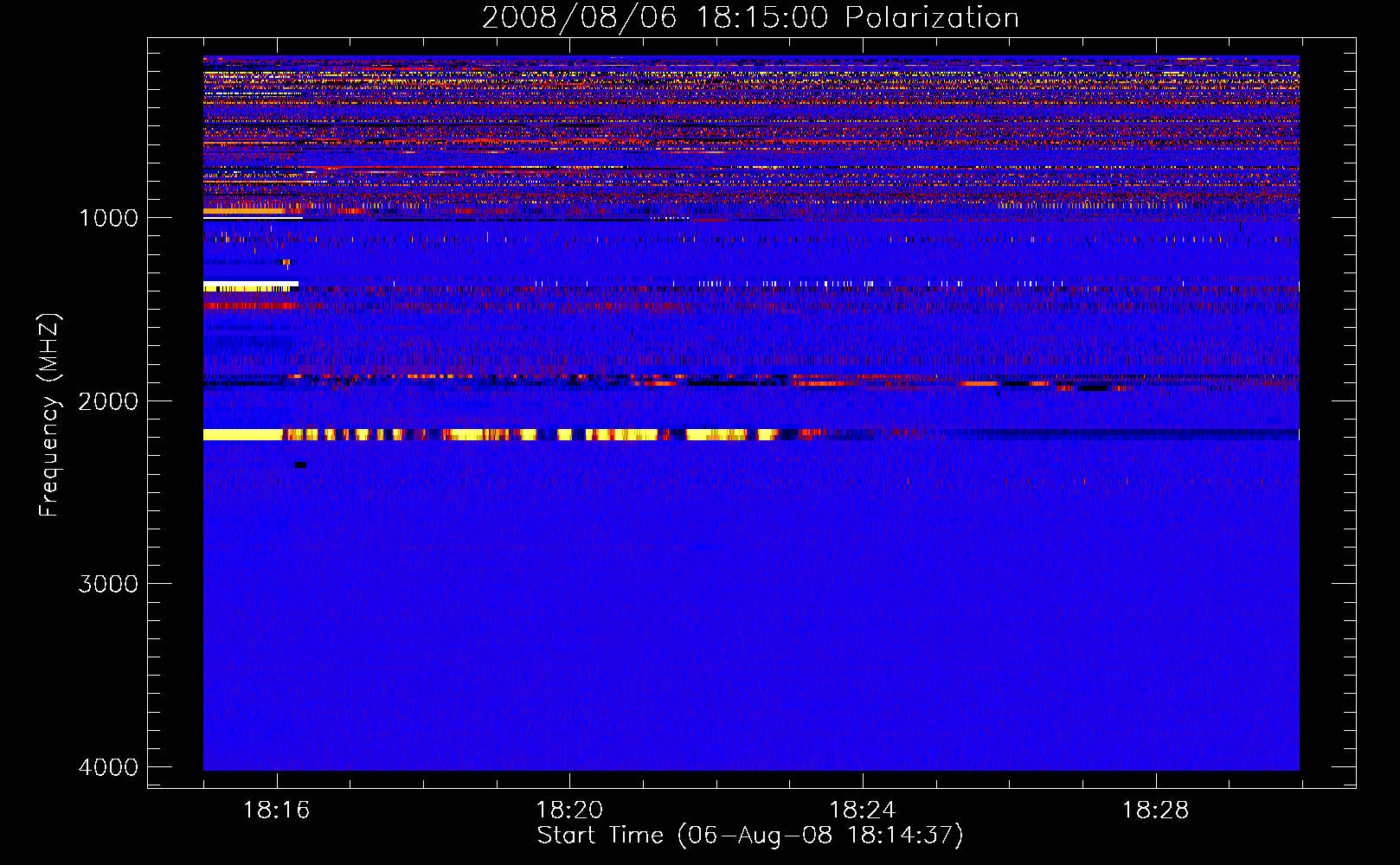The width and height of the screenshot is (1400, 865).
Task: Select the 4000 MHz frequency axis label
Action: pos(108,767)
